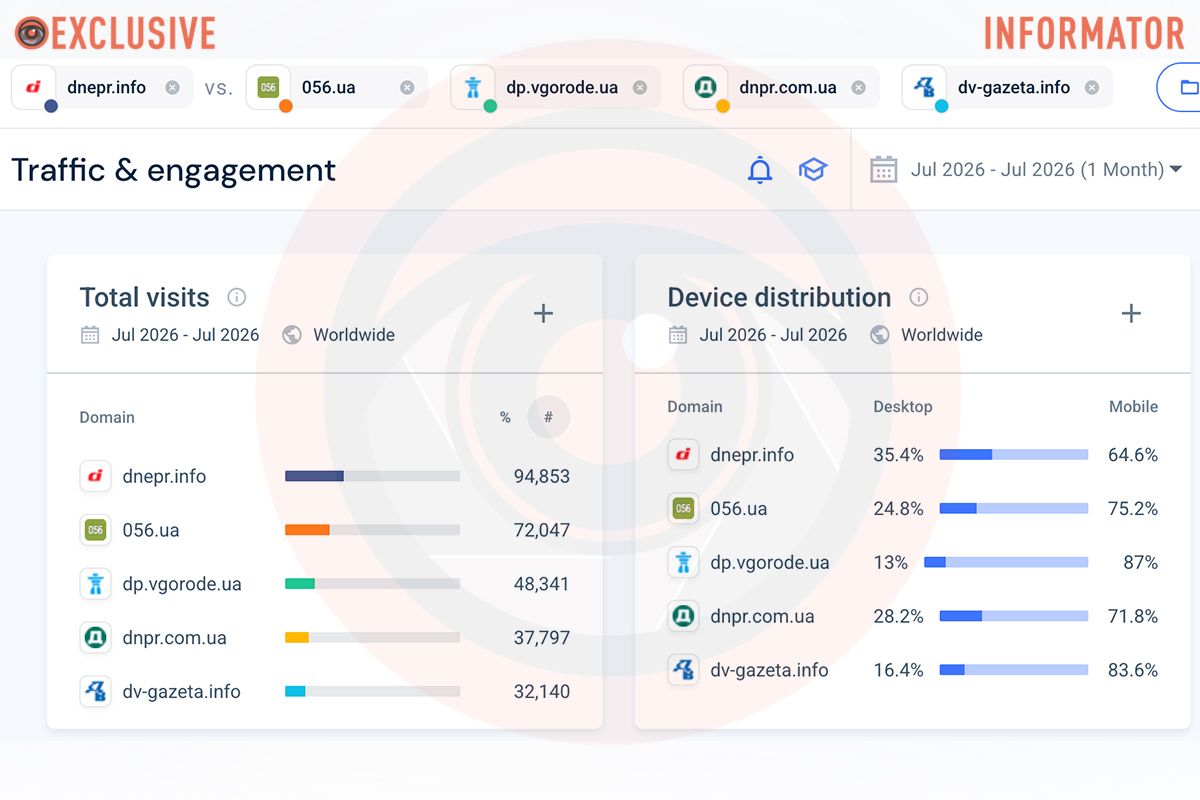Click the 72,047 visits value
This screenshot has width=1200, height=800.
[x=542, y=530]
